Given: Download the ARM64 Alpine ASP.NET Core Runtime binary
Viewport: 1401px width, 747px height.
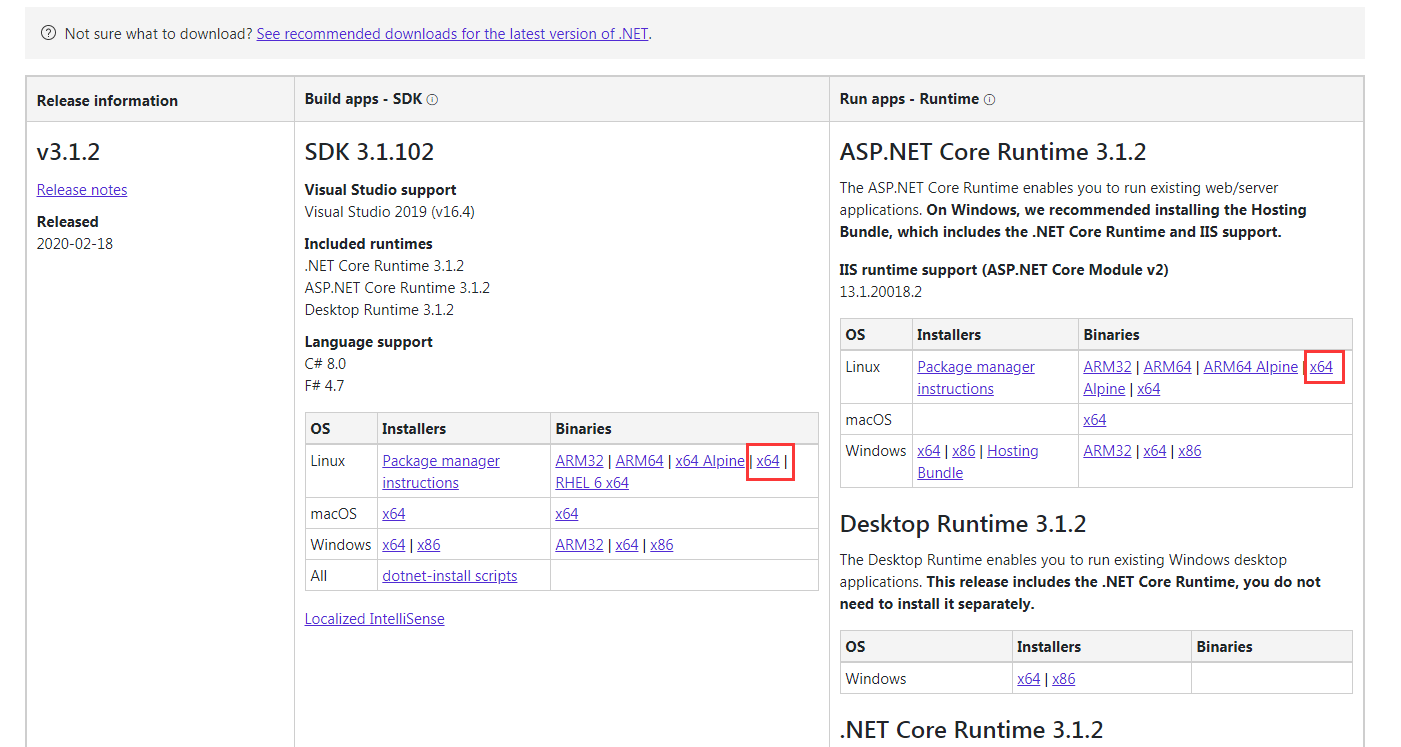Looking at the screenshot, I should pyautogui.click(x=1250, y=366).
